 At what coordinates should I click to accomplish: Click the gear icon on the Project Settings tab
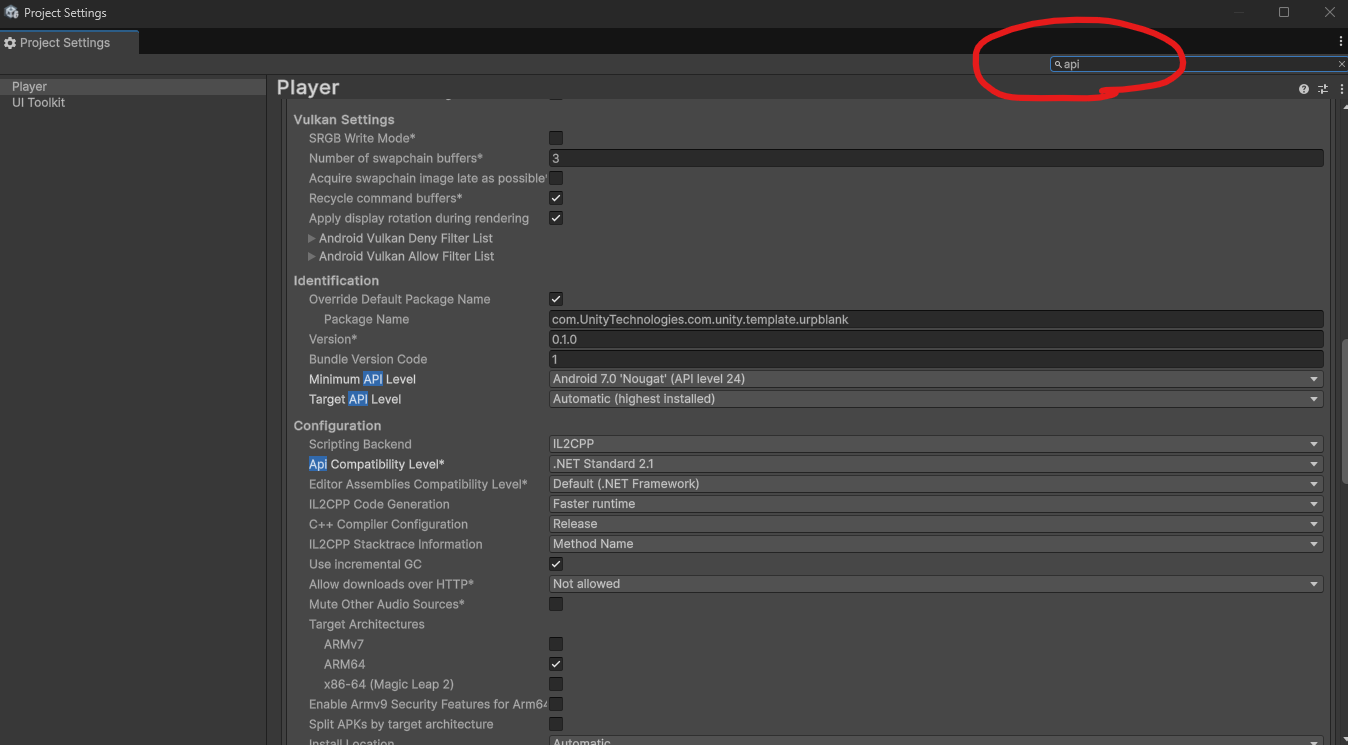(10, 43)
